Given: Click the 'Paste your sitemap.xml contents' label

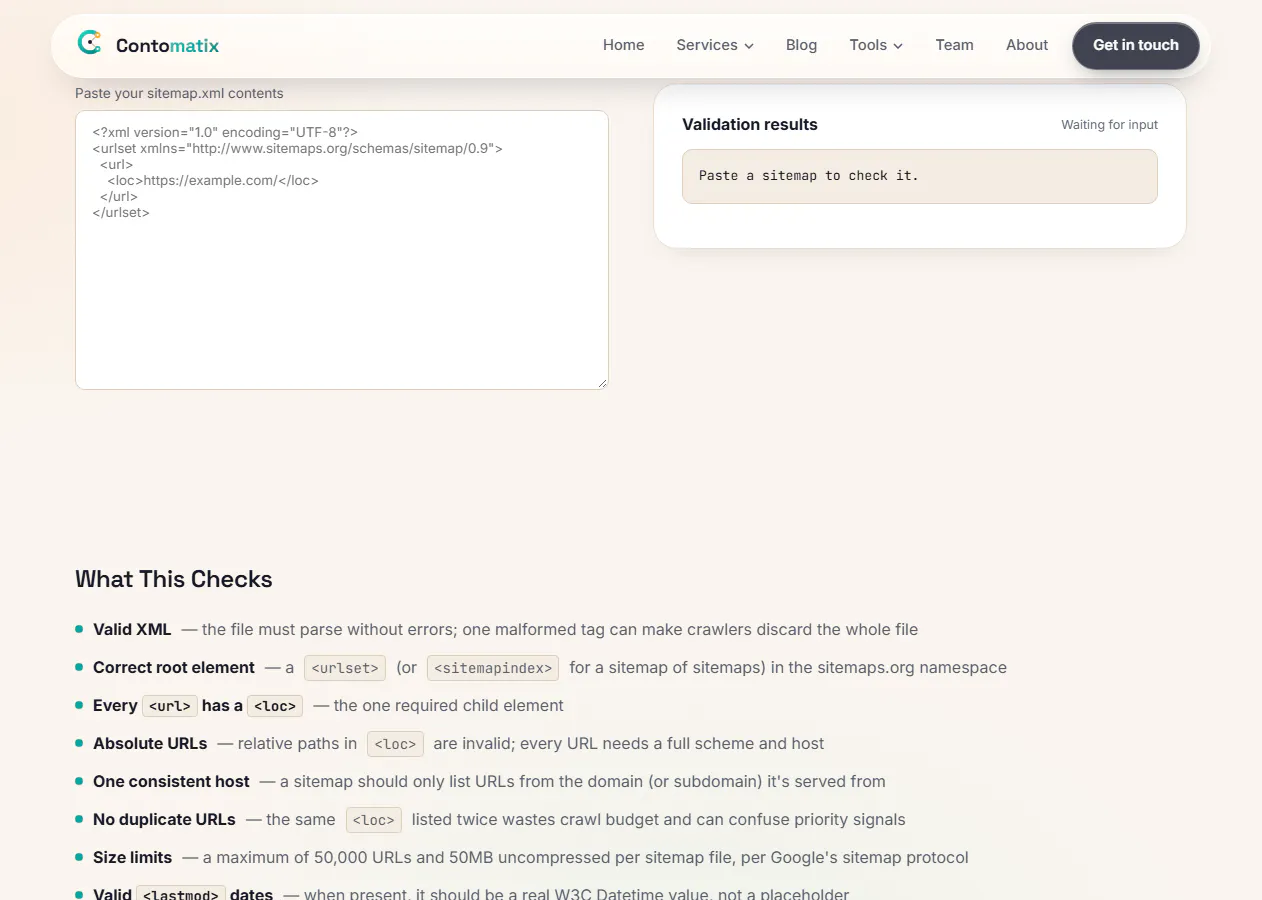Looking at the screenshot, I should pyautogui.click(x=179, y=93).
